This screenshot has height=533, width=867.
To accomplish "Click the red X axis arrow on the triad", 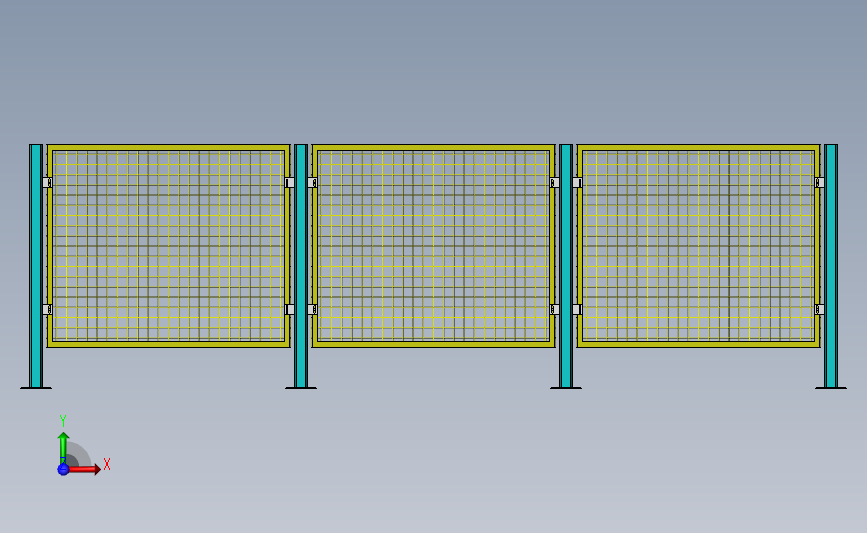I will pos(84,469).
